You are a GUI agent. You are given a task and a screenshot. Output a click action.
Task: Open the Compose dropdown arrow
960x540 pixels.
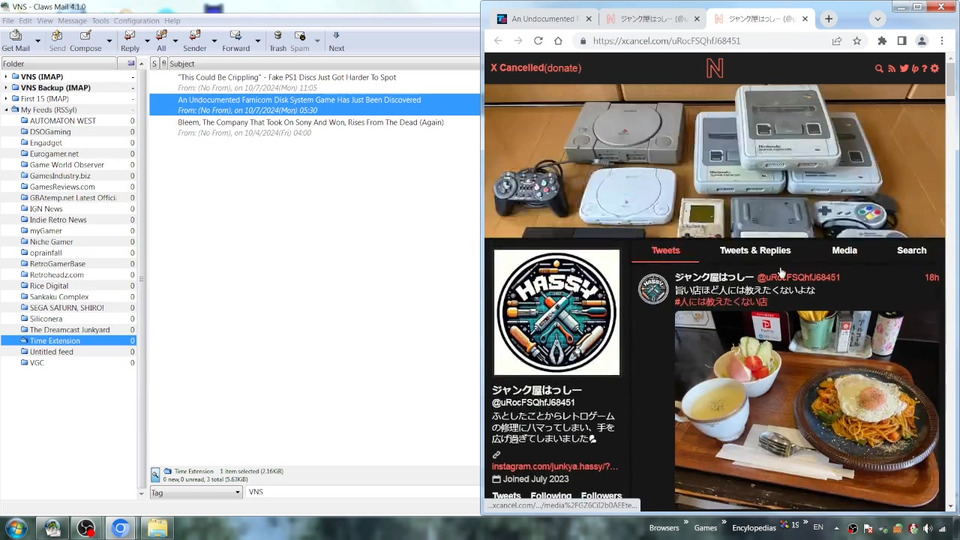coord(109,41)
